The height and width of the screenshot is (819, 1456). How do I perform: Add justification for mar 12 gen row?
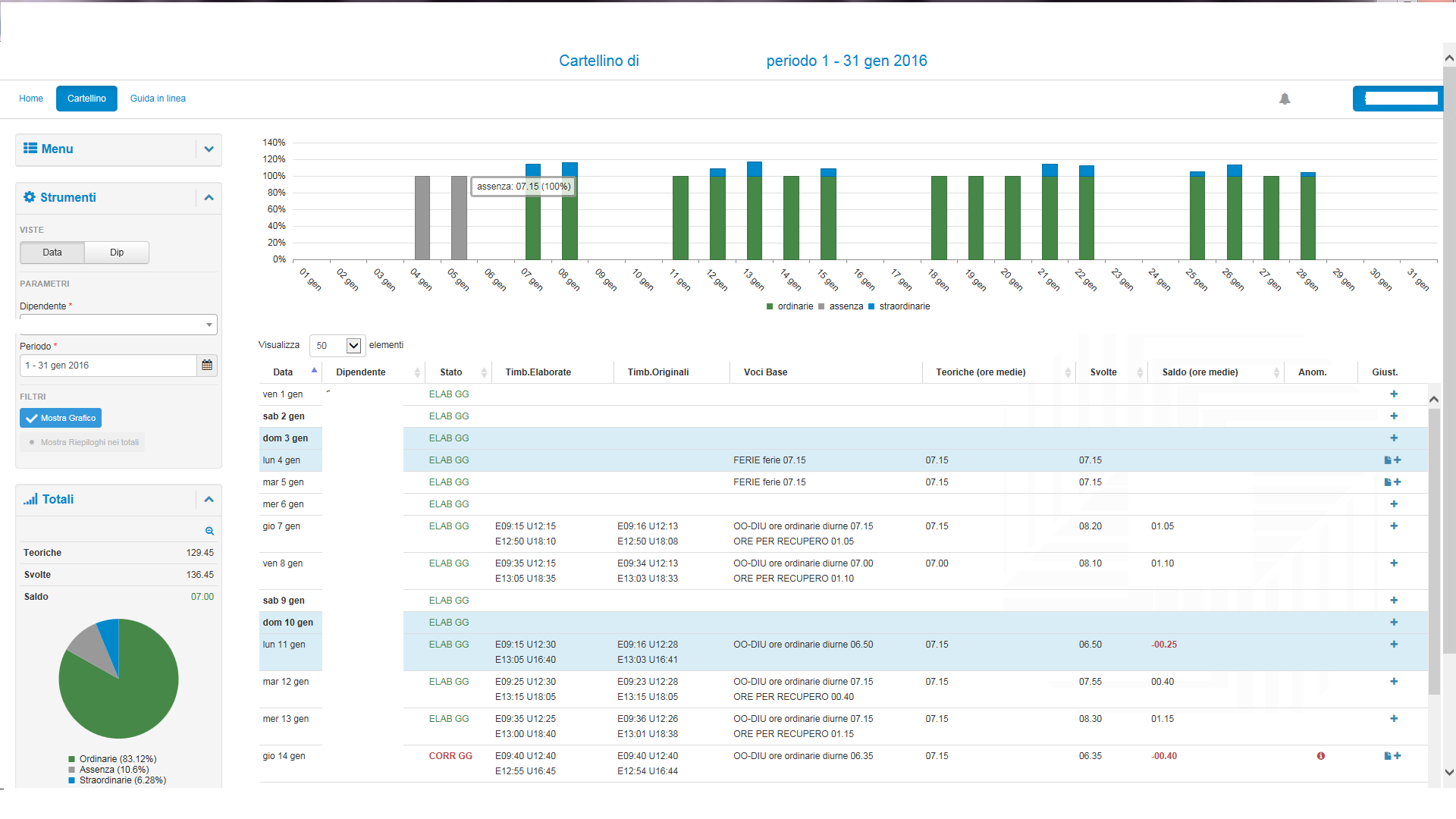[1394, 682]
